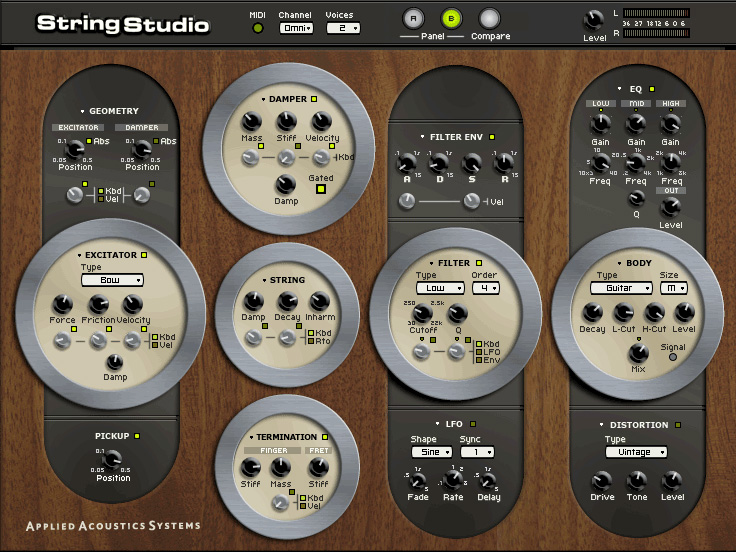Click the EQ Mid Freq knob
The image size is (736, 552).
coord(636,163)
